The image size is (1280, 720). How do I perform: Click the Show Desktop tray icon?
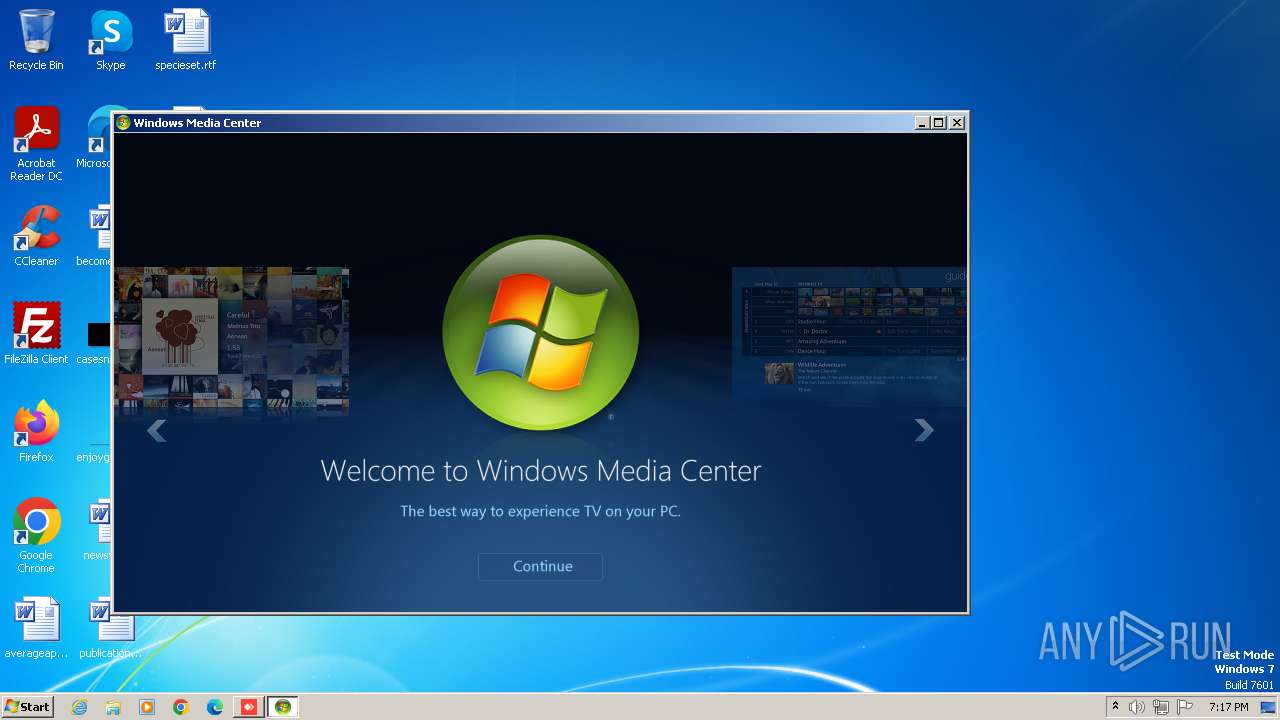(x=1269, y=707)
